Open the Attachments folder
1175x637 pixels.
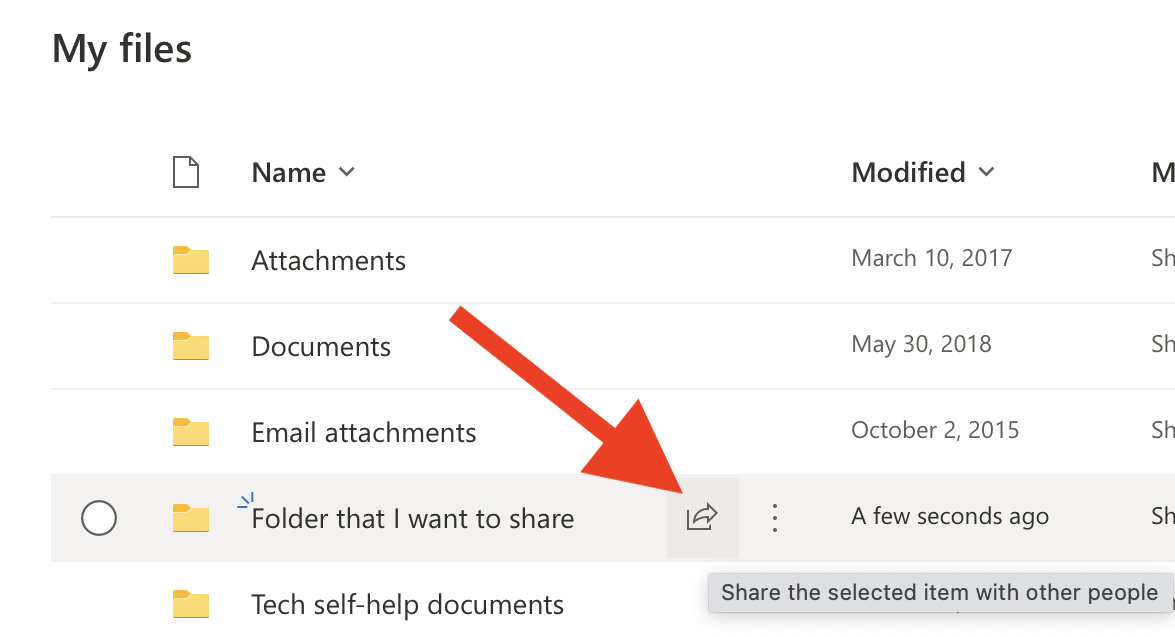pos(328,261)
